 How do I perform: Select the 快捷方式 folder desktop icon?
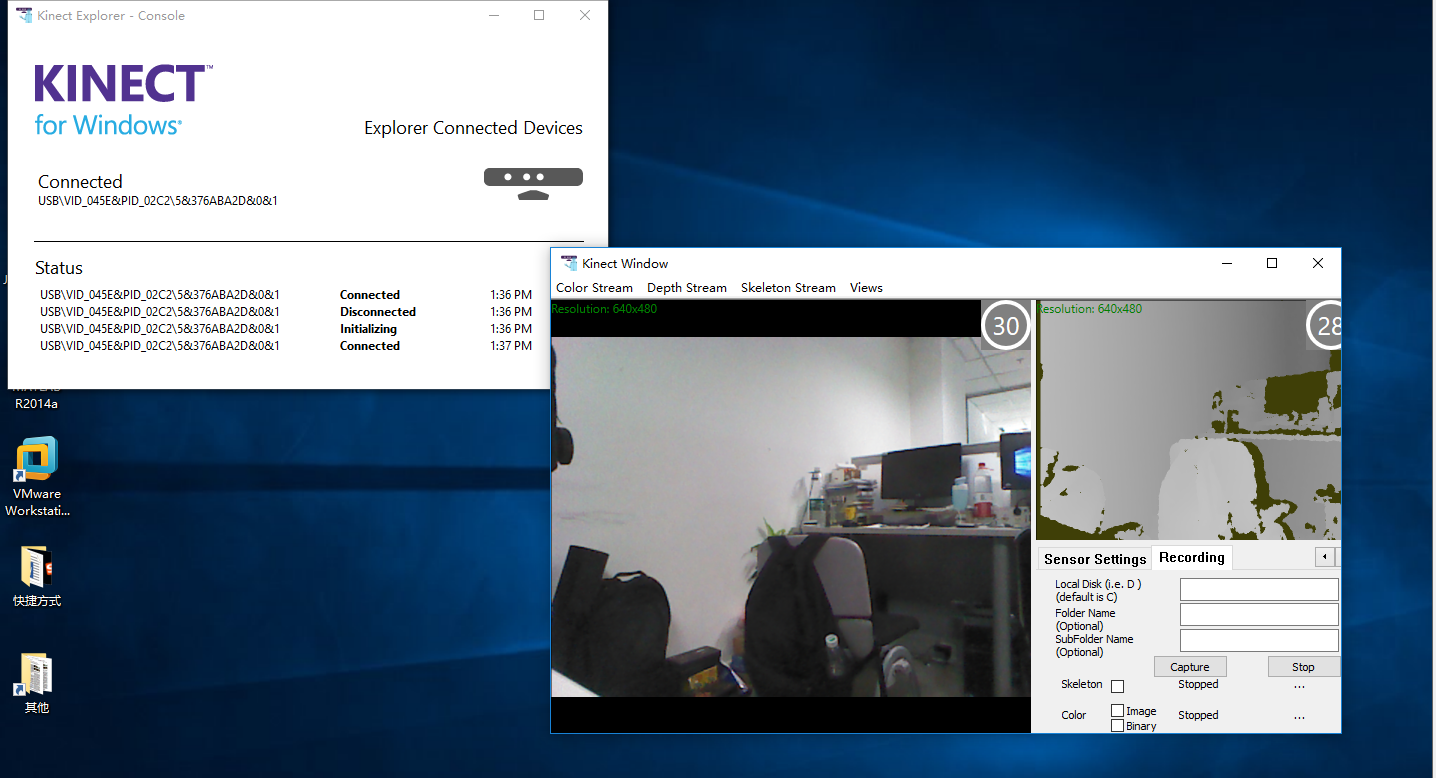(x=37, y=577)
